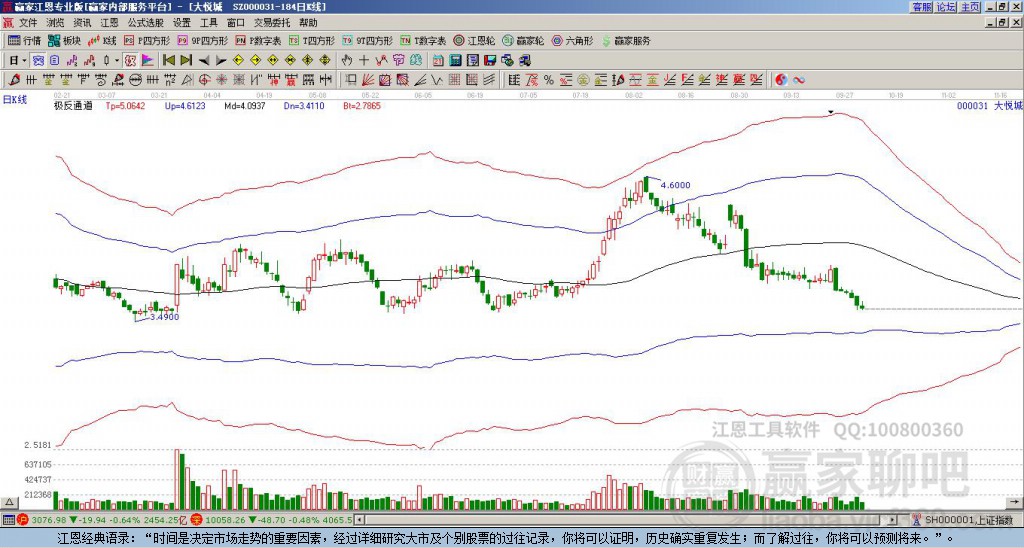Image resolution: width=1024 pixels, height=548 pixels.
Task: Toggle the 权 adjustment icon
Action: (130, 61)
